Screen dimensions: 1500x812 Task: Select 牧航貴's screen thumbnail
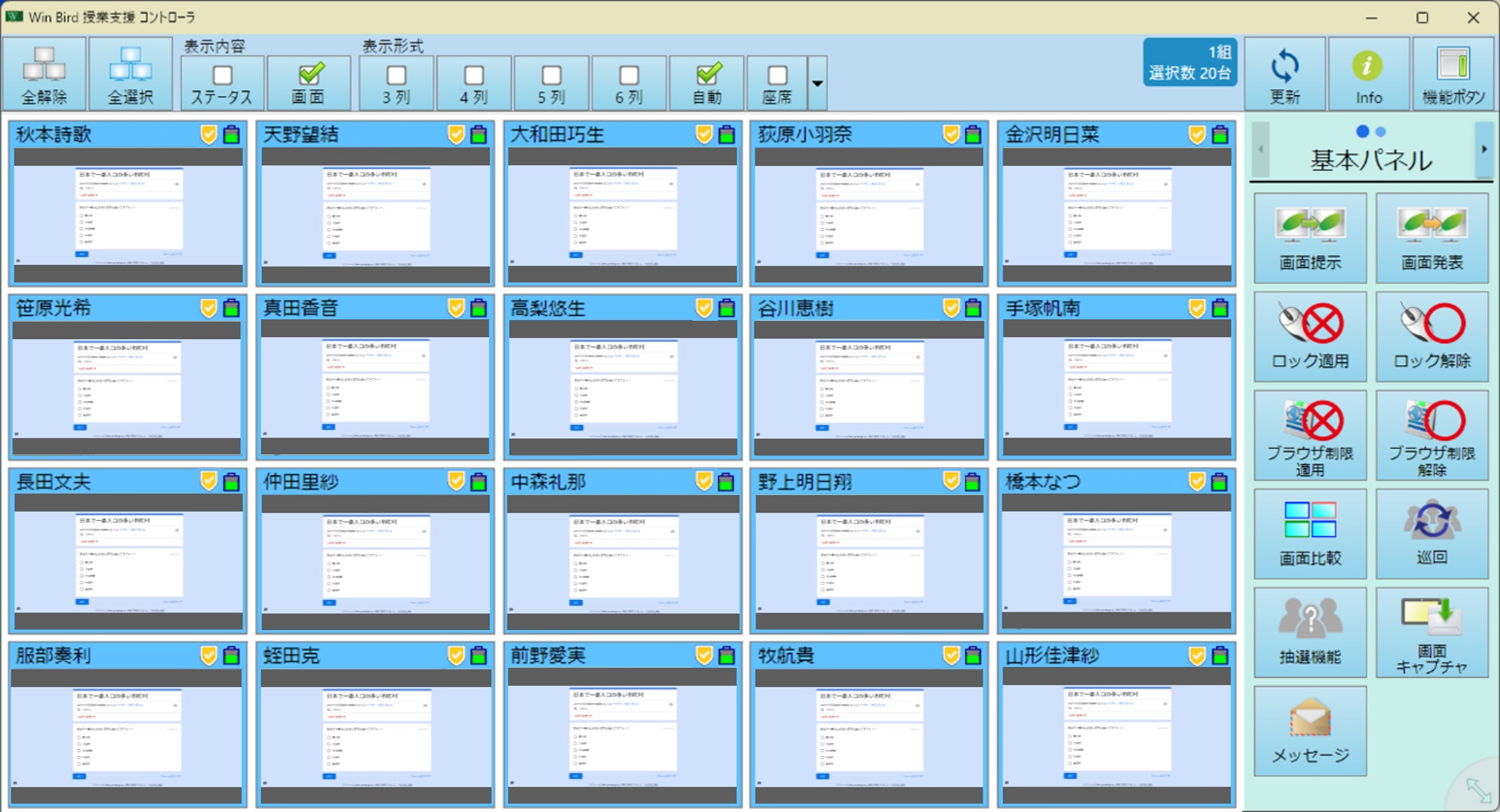click(869, 737)
